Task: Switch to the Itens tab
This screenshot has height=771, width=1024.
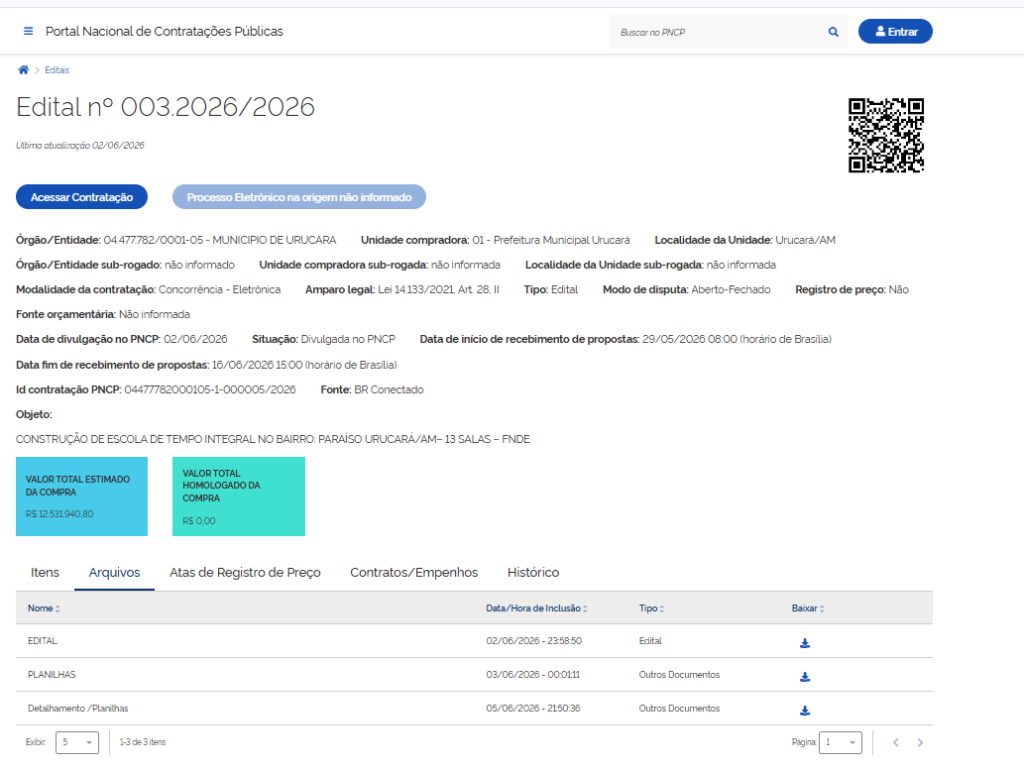Action: tap(45, 573)
